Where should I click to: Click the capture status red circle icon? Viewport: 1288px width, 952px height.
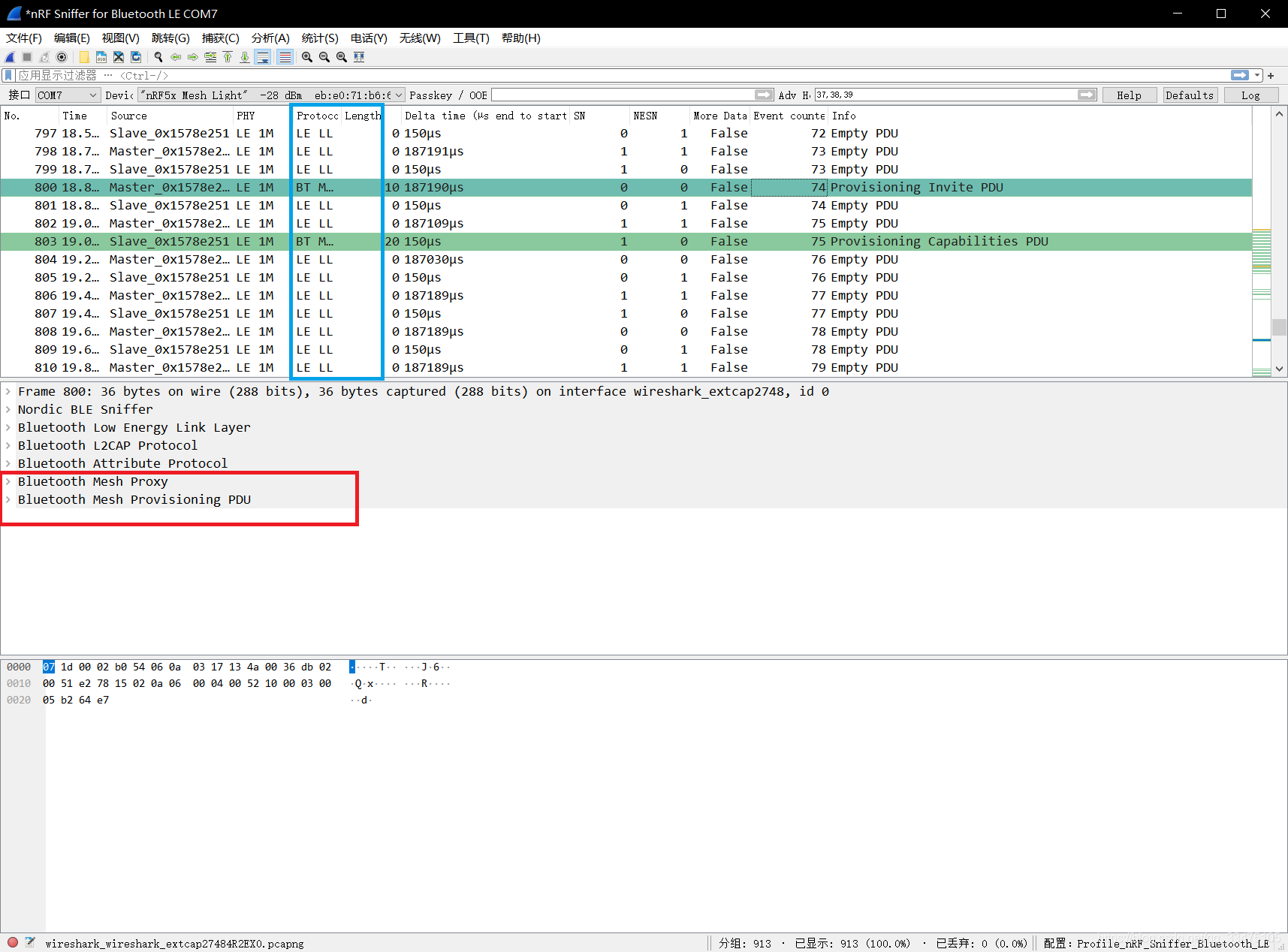coord(13,942)
